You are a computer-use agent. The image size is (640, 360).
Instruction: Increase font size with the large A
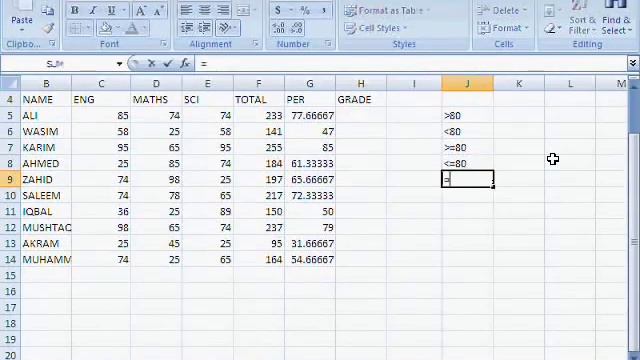coord(140,10)
